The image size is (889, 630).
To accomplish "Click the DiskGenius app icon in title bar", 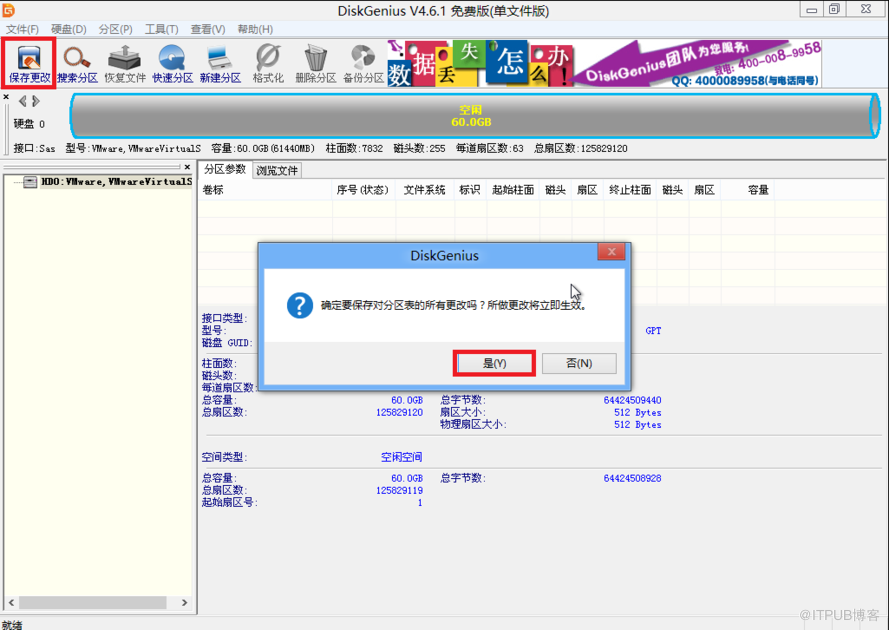I will click(x=9, y=10).
